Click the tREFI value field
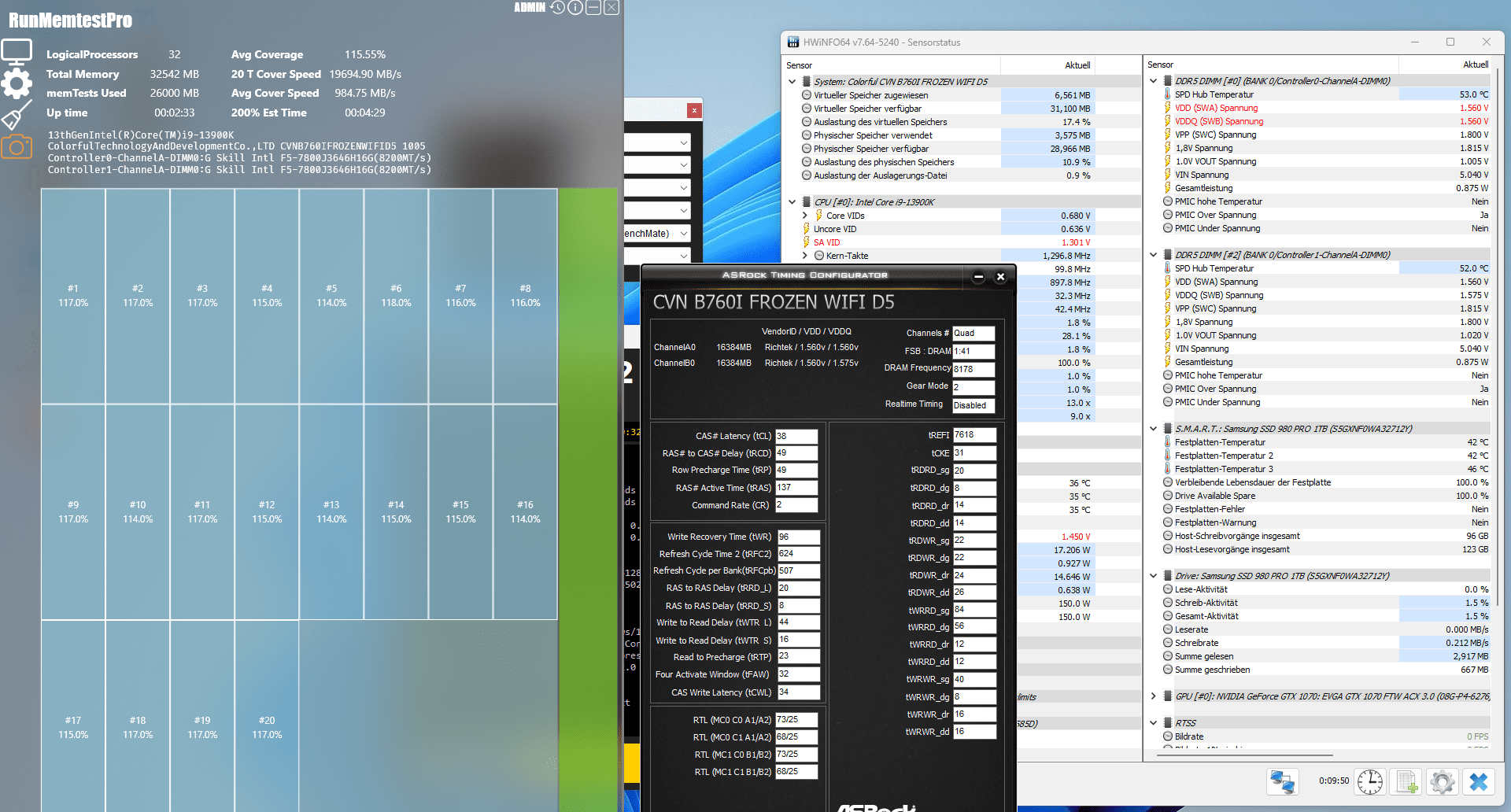1511x812 pixels. (x=974, y=435)
